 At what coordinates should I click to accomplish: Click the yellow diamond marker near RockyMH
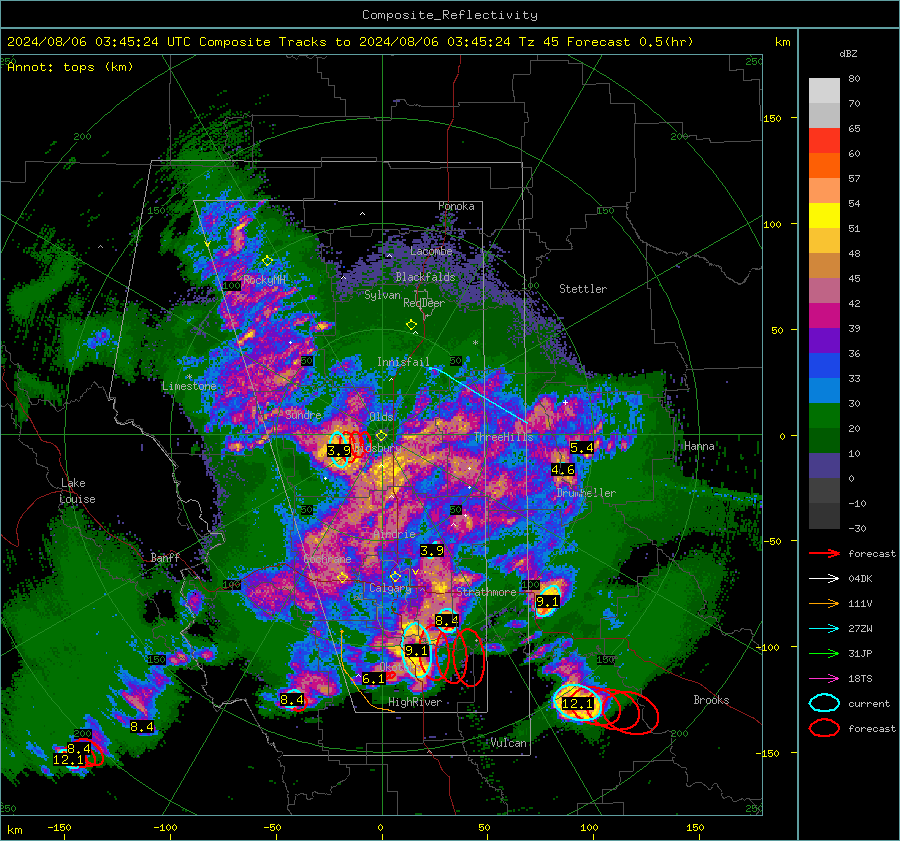[x=267, y=261]
